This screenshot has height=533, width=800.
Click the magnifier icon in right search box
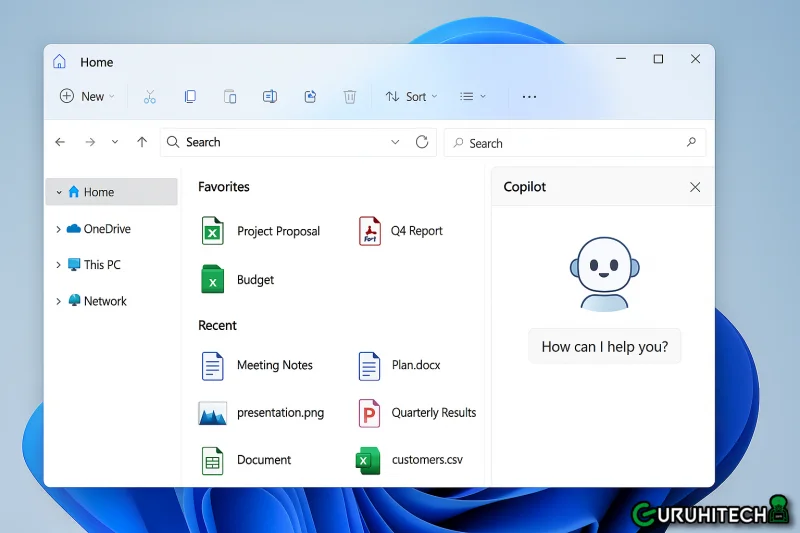coord(691,142)
